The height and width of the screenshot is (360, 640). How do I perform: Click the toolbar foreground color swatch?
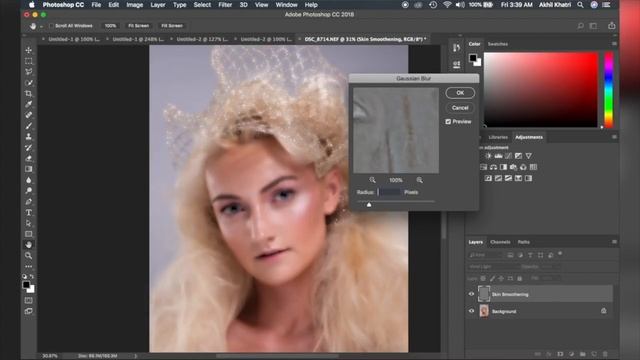click(26, 284)
